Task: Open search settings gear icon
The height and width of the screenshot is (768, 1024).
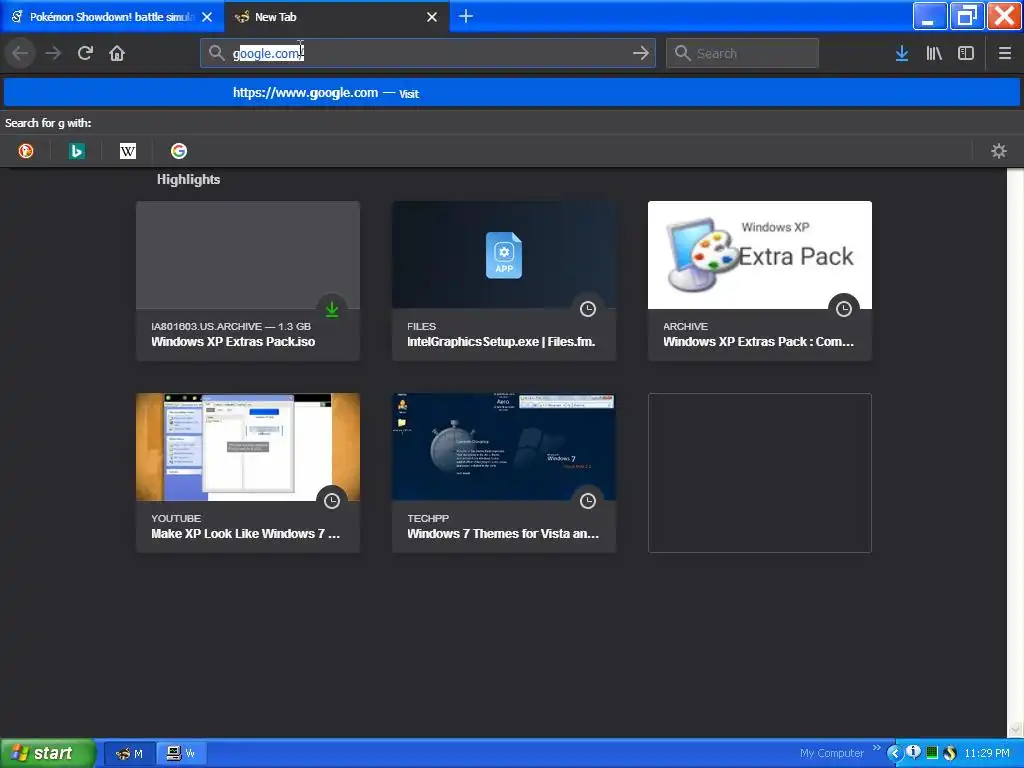Action: pyautogui.click(x=999, y=151)
